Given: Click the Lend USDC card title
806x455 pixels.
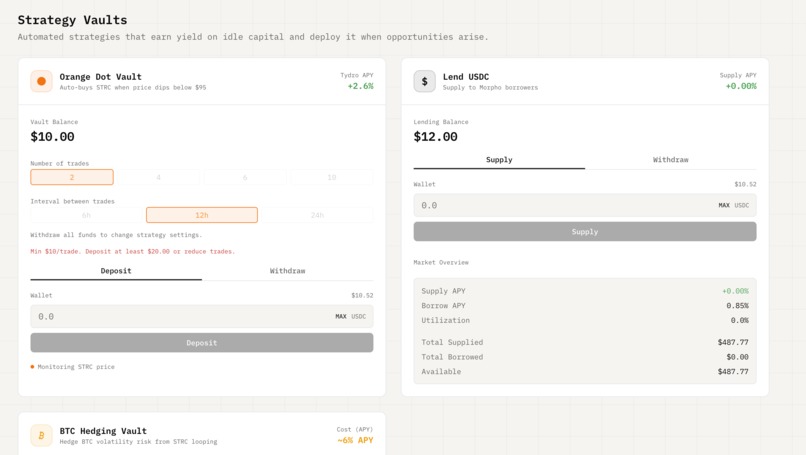Looking at the screenshot, I should coord(466,77).
